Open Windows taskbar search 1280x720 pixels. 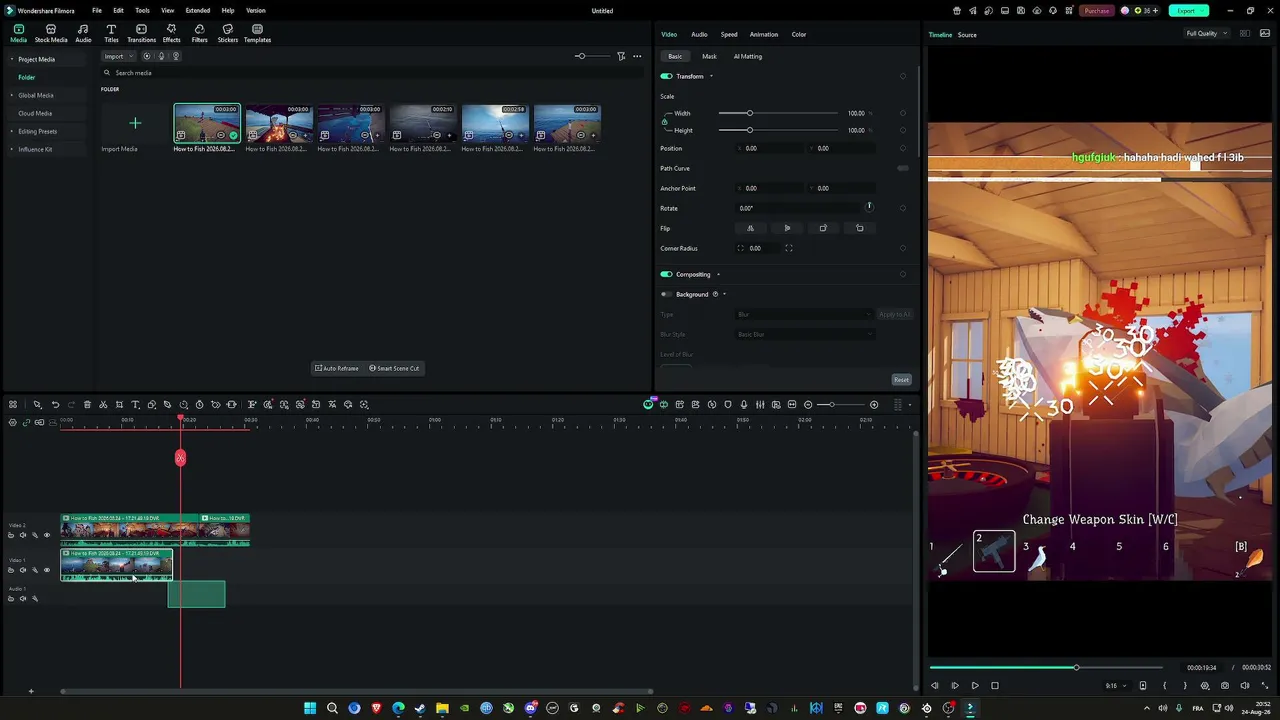[332, 708]
